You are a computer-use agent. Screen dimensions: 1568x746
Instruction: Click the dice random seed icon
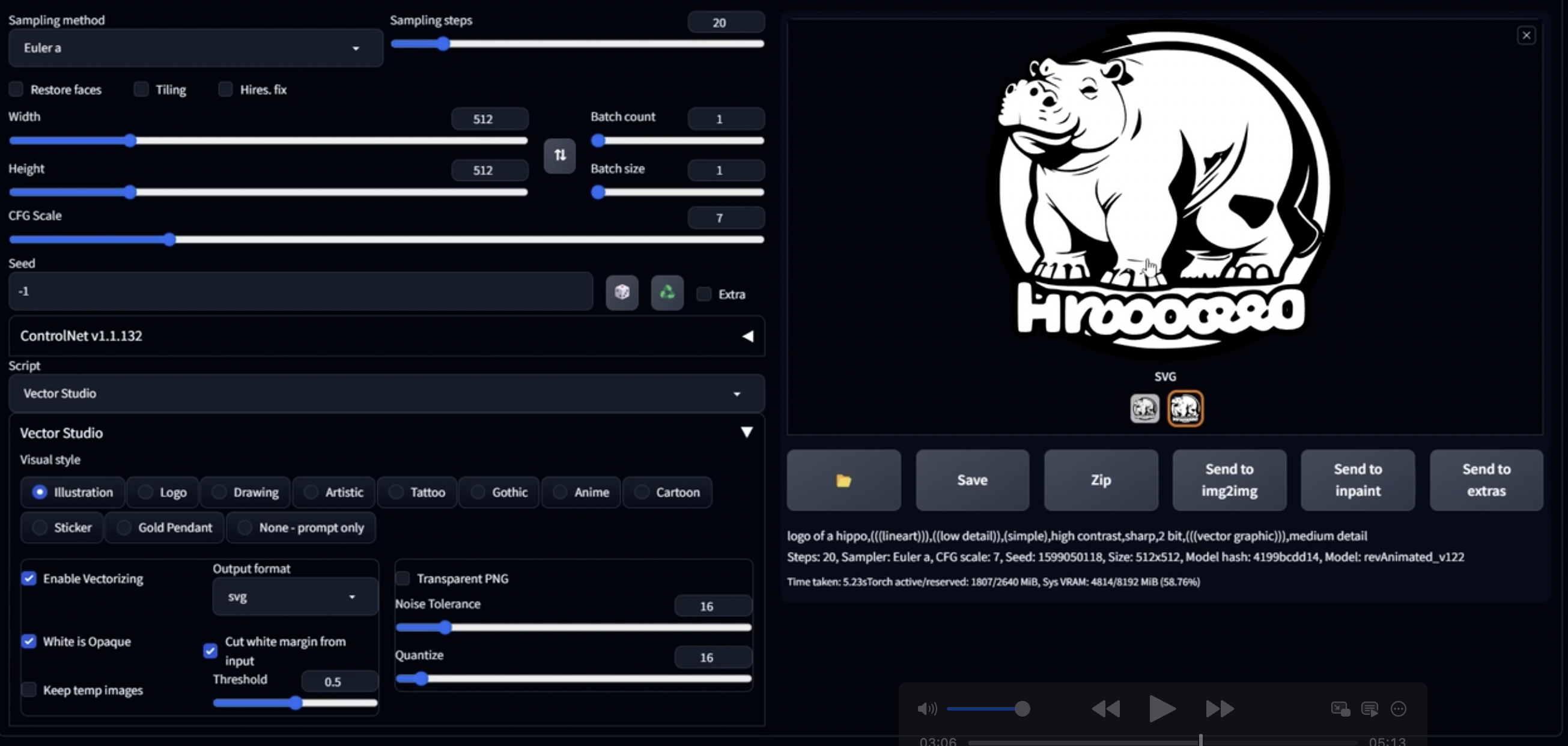[x=621, y=293]
